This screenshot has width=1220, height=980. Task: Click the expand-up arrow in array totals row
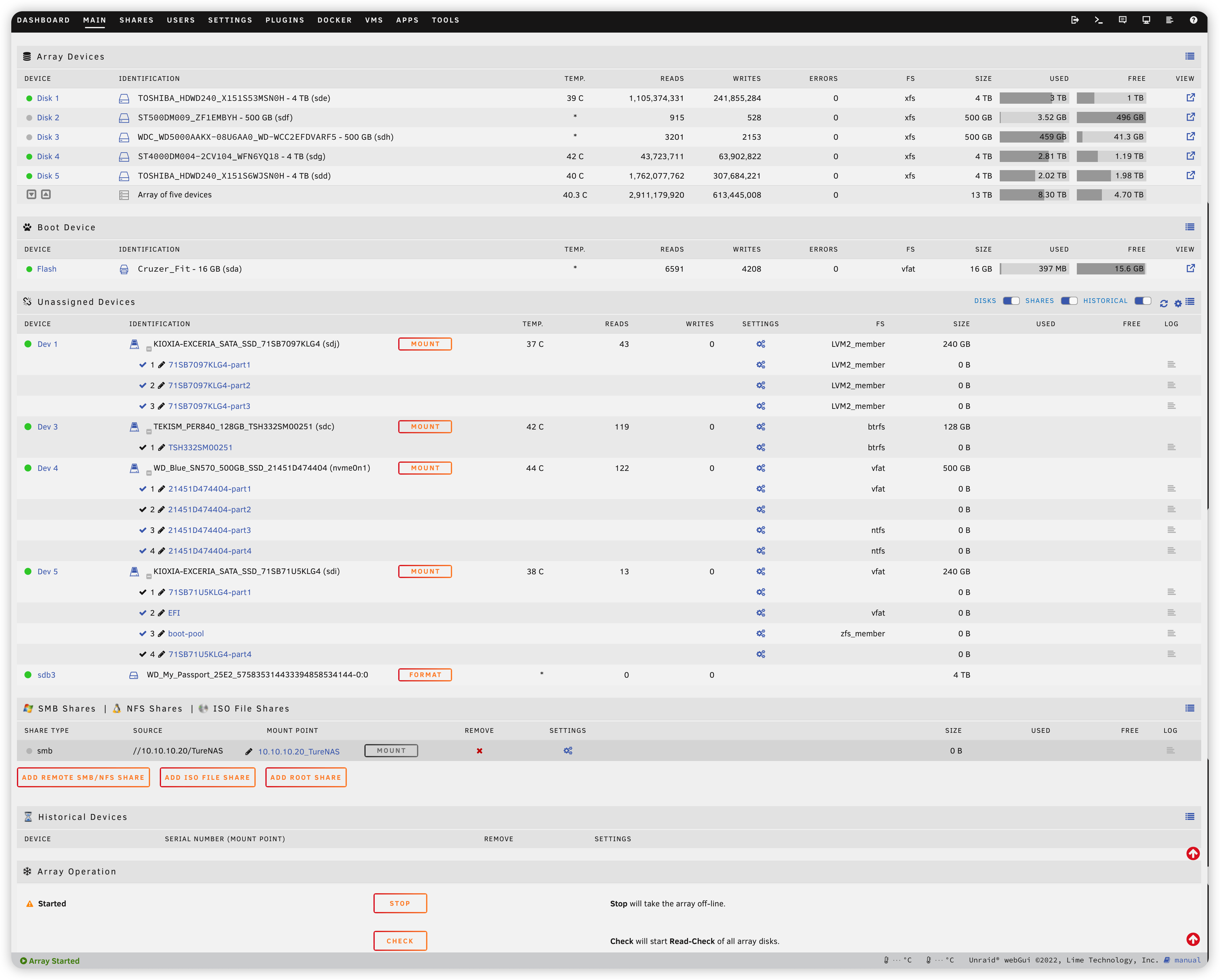click(x=46, y=194)
